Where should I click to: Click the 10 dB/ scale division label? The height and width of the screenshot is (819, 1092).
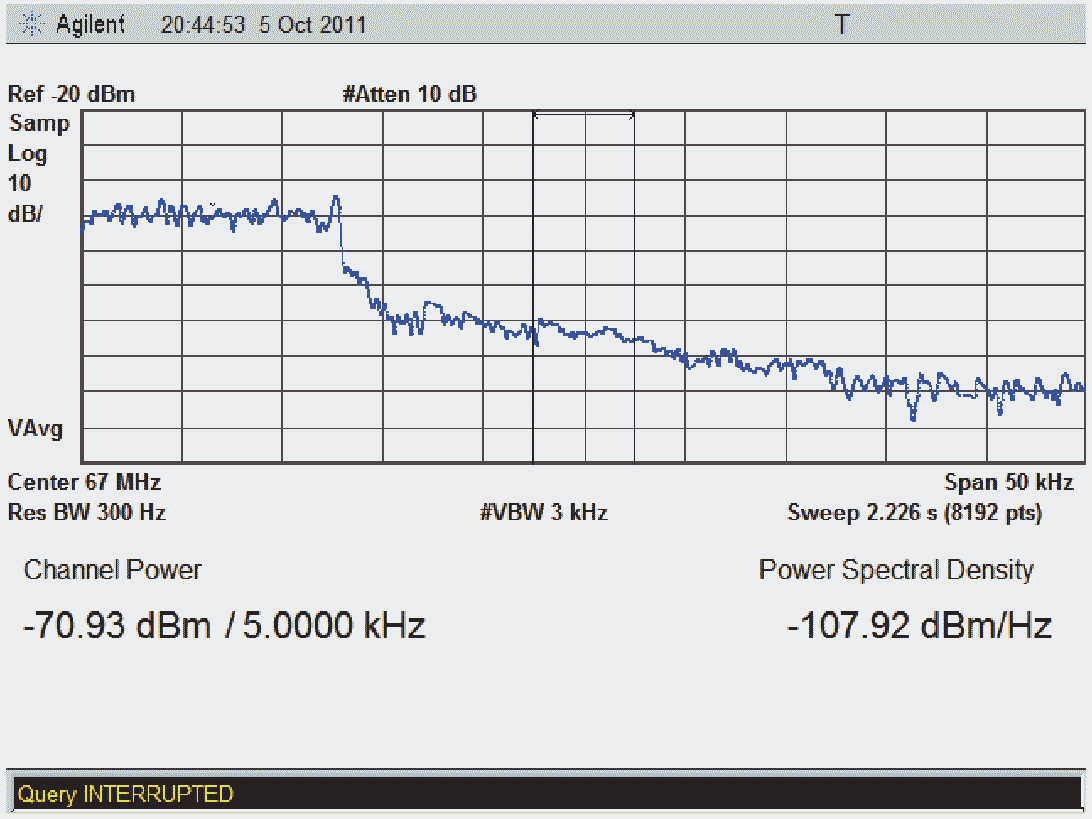[24, 198]
